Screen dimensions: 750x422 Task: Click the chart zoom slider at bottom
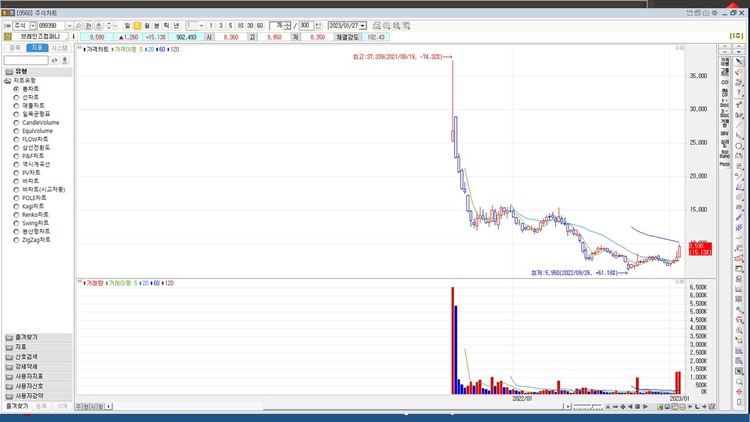click(588, 407)
